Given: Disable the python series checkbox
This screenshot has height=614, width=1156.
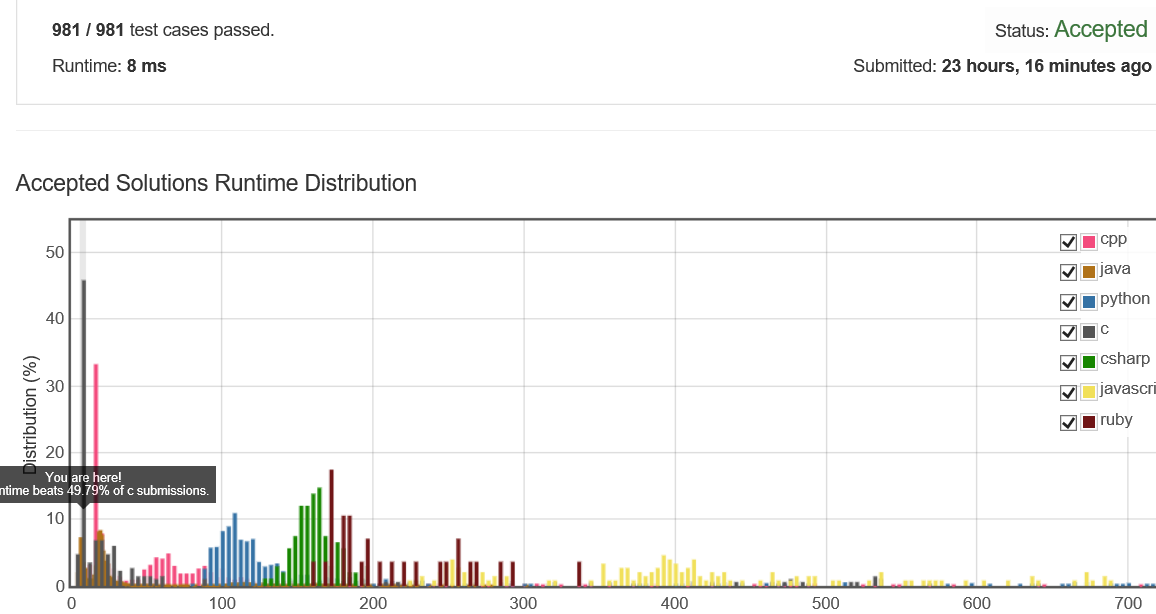Looking at the screenshot, I should (1068, 302).
